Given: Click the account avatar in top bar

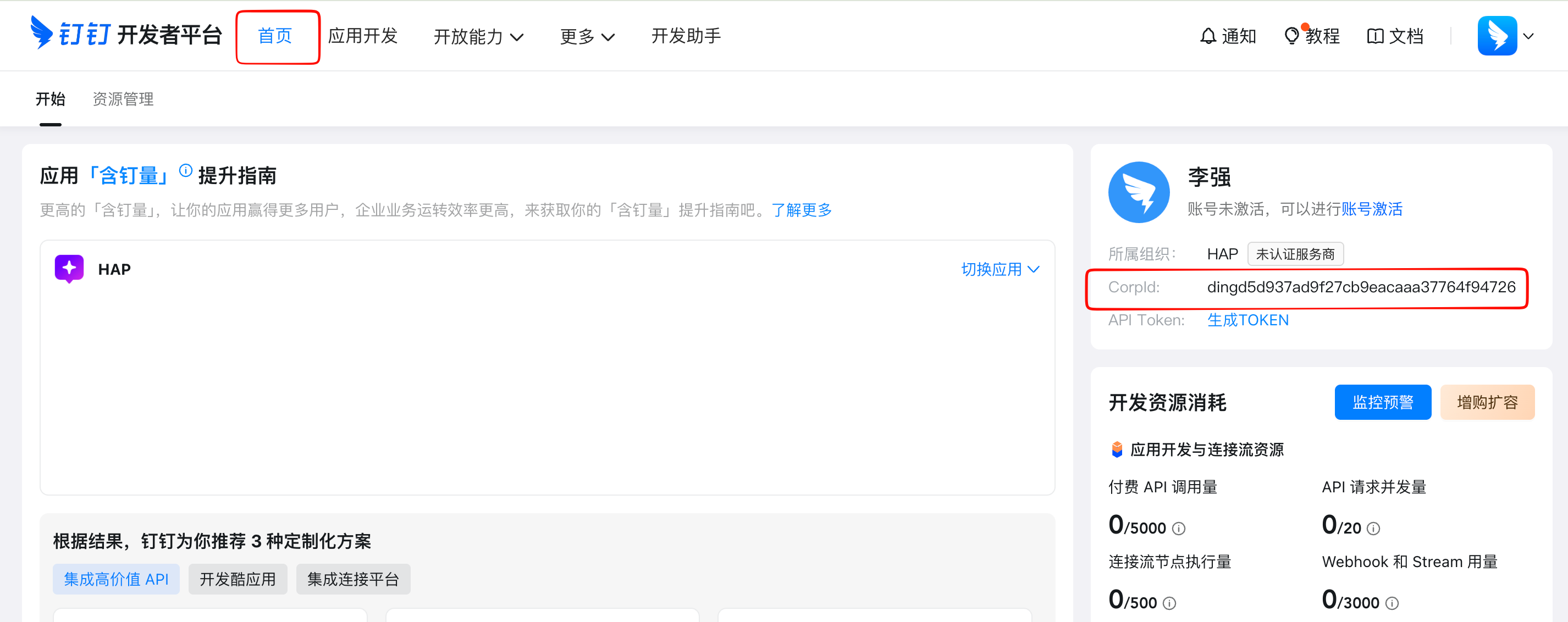Looking at the screenshot, I should point(1497,36).
